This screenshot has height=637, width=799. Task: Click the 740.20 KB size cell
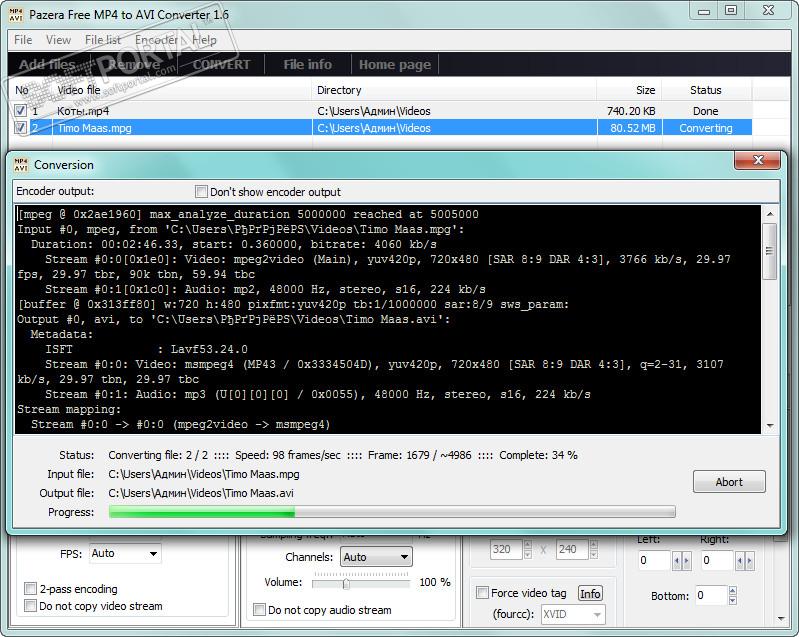630,111
